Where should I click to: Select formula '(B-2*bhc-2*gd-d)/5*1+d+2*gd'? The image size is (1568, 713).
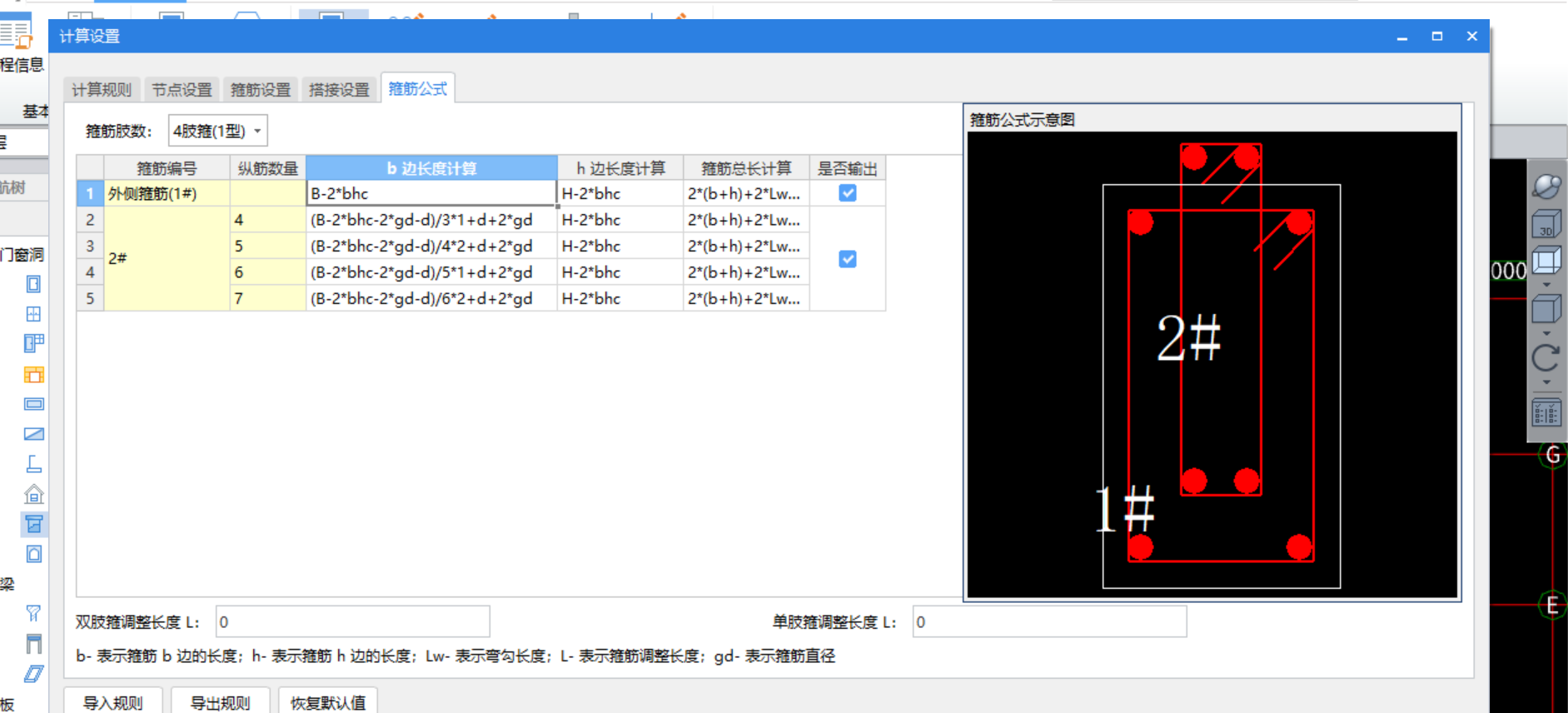tap(431, 272)
